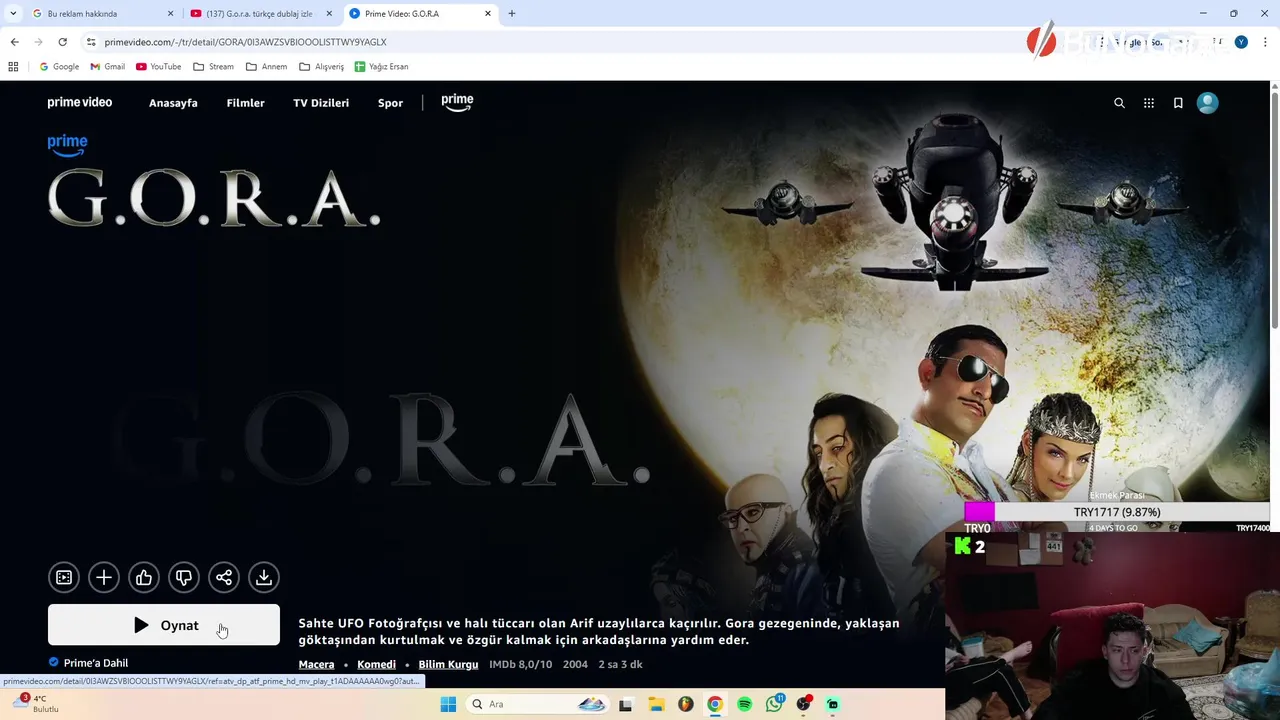Select the Prime Video: G.O.R.A tab

click(420, 14)
